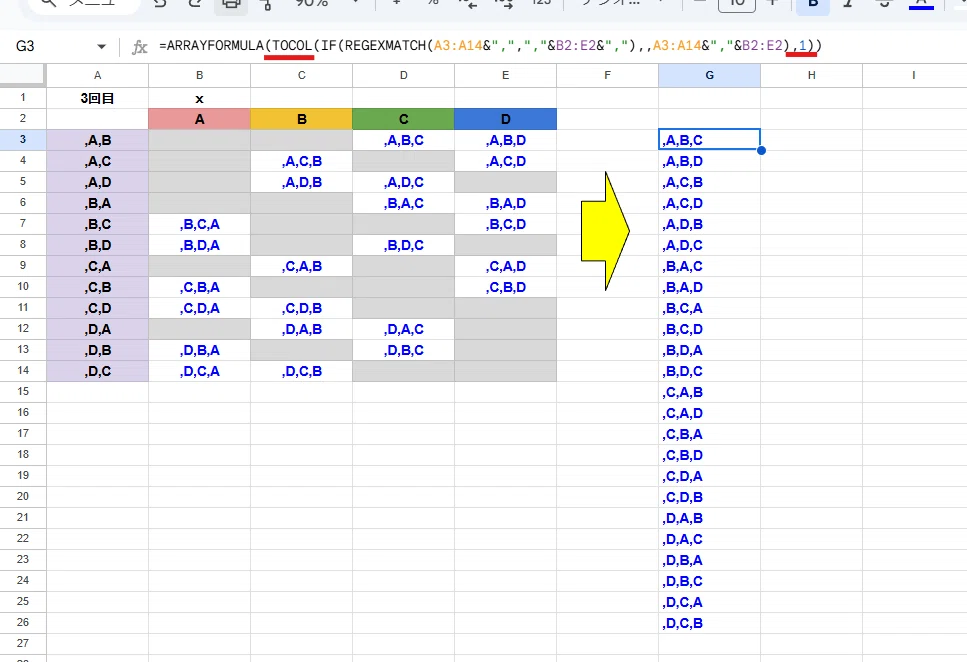967x662 pixels.
Task: Click the yellow header cell B in row 2
Action: (x=302, y=119)
